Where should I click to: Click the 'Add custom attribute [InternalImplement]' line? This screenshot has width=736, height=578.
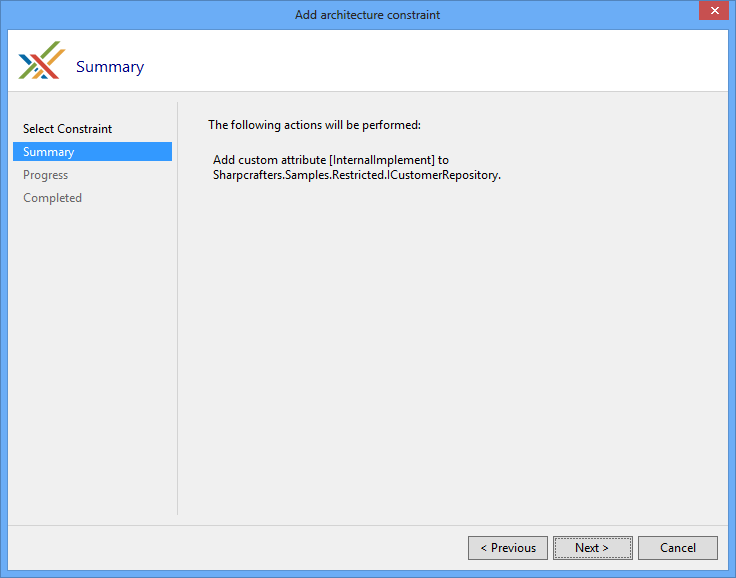(330, 160)
